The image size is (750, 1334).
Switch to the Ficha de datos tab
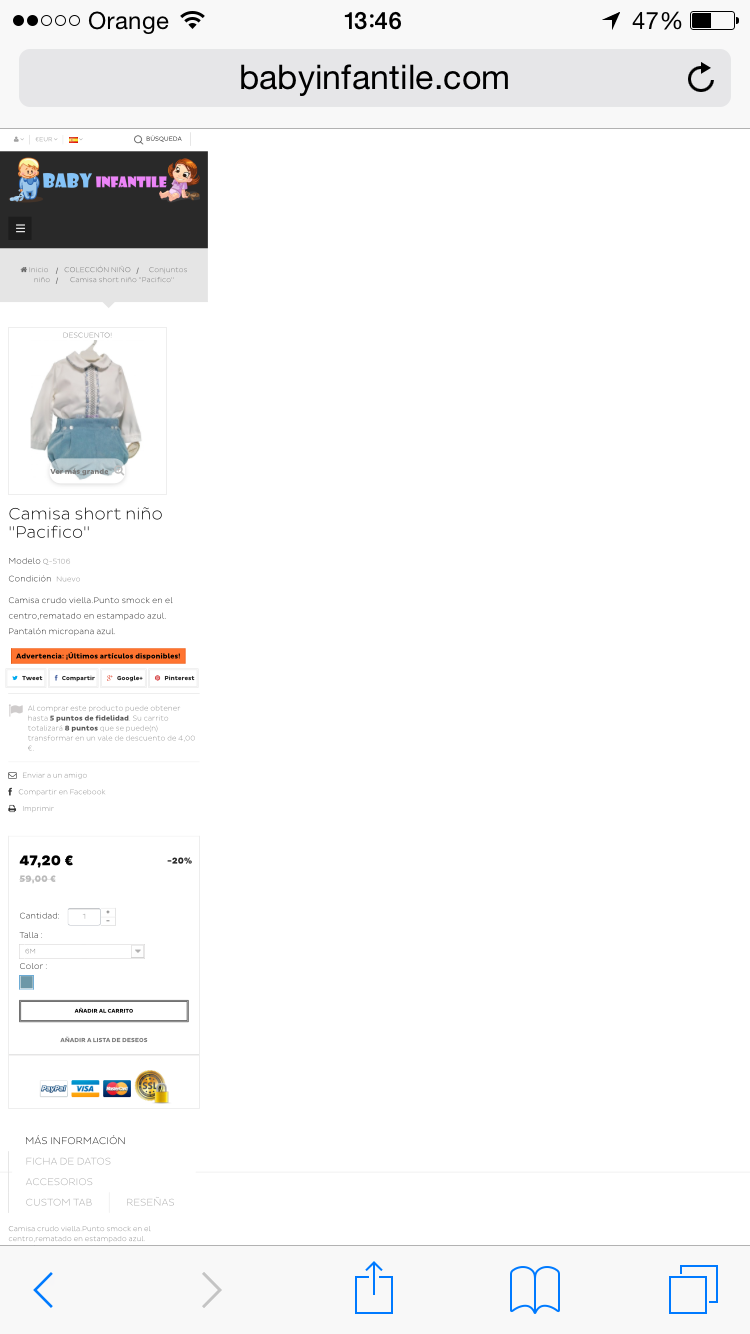(x=68, y=1161)
